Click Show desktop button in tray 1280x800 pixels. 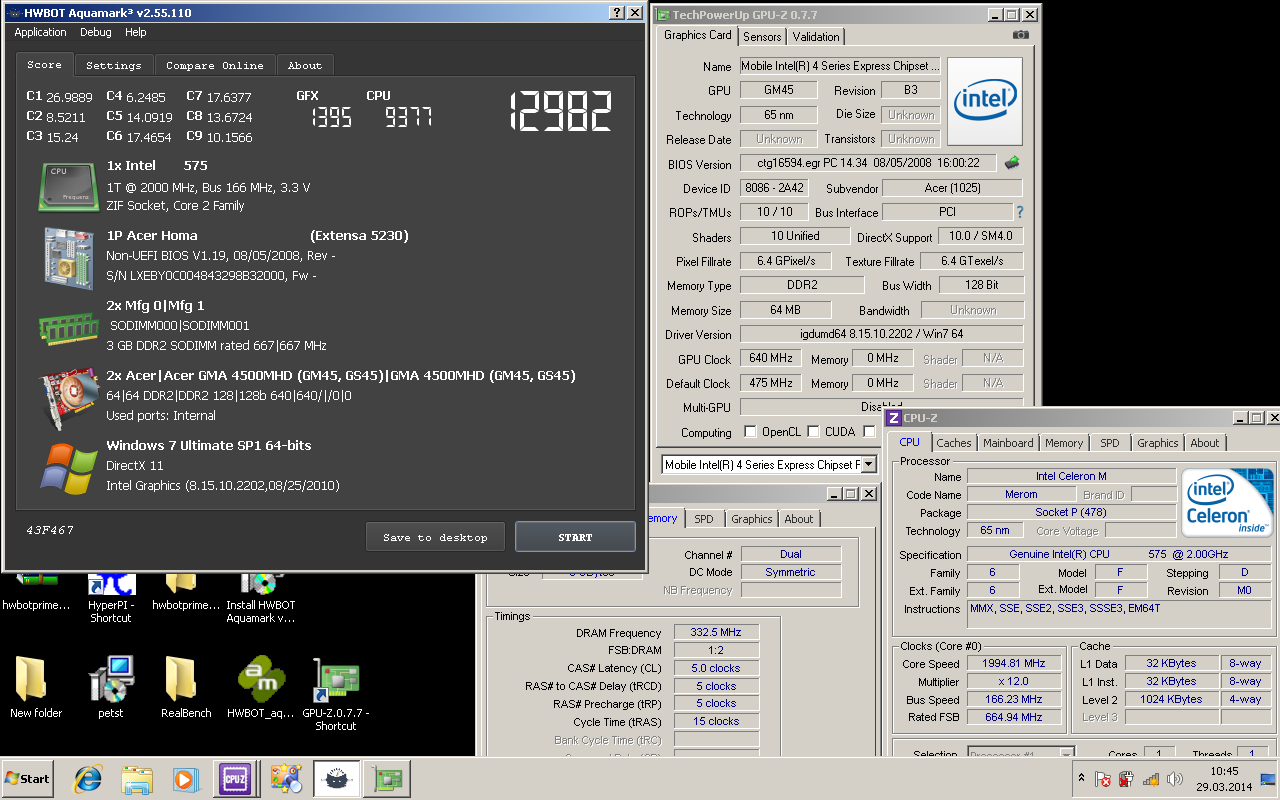tap(1268, 778)
